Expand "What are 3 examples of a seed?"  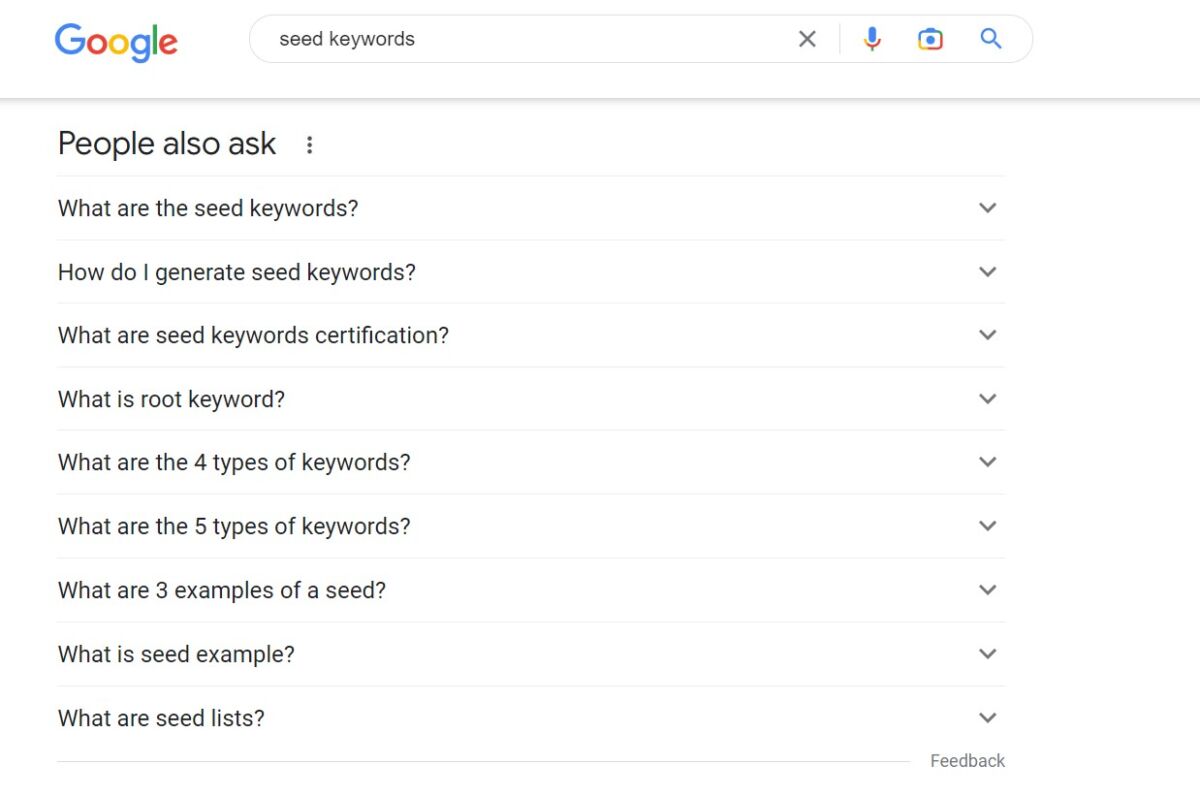click(987, 590)
